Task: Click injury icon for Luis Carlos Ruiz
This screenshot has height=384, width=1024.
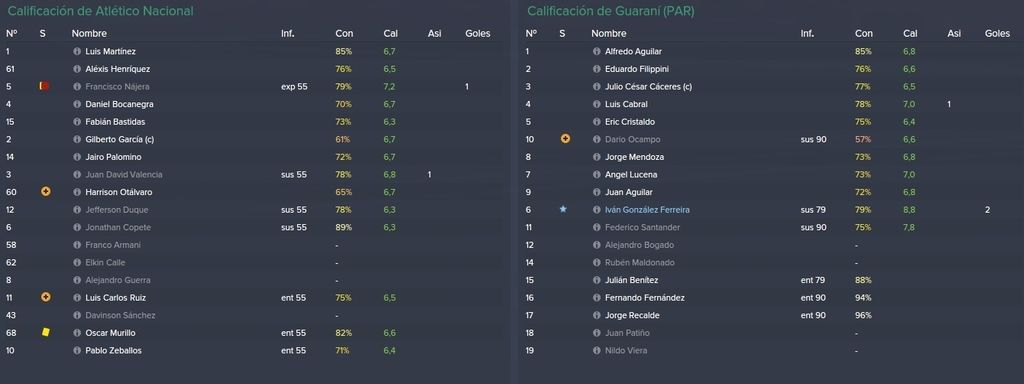Action: tap(46, 297)
